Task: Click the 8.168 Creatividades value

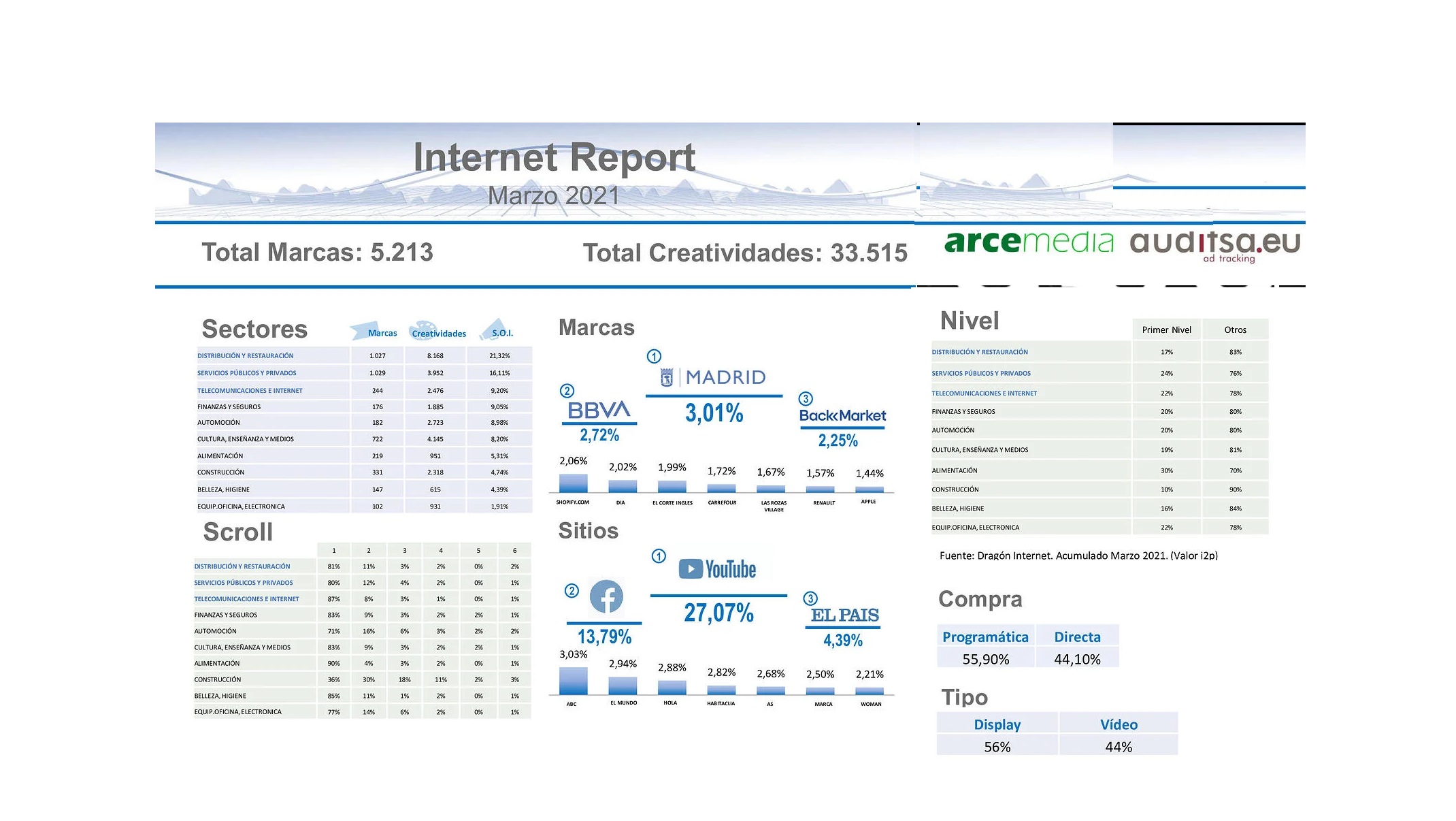Action: 435,355
